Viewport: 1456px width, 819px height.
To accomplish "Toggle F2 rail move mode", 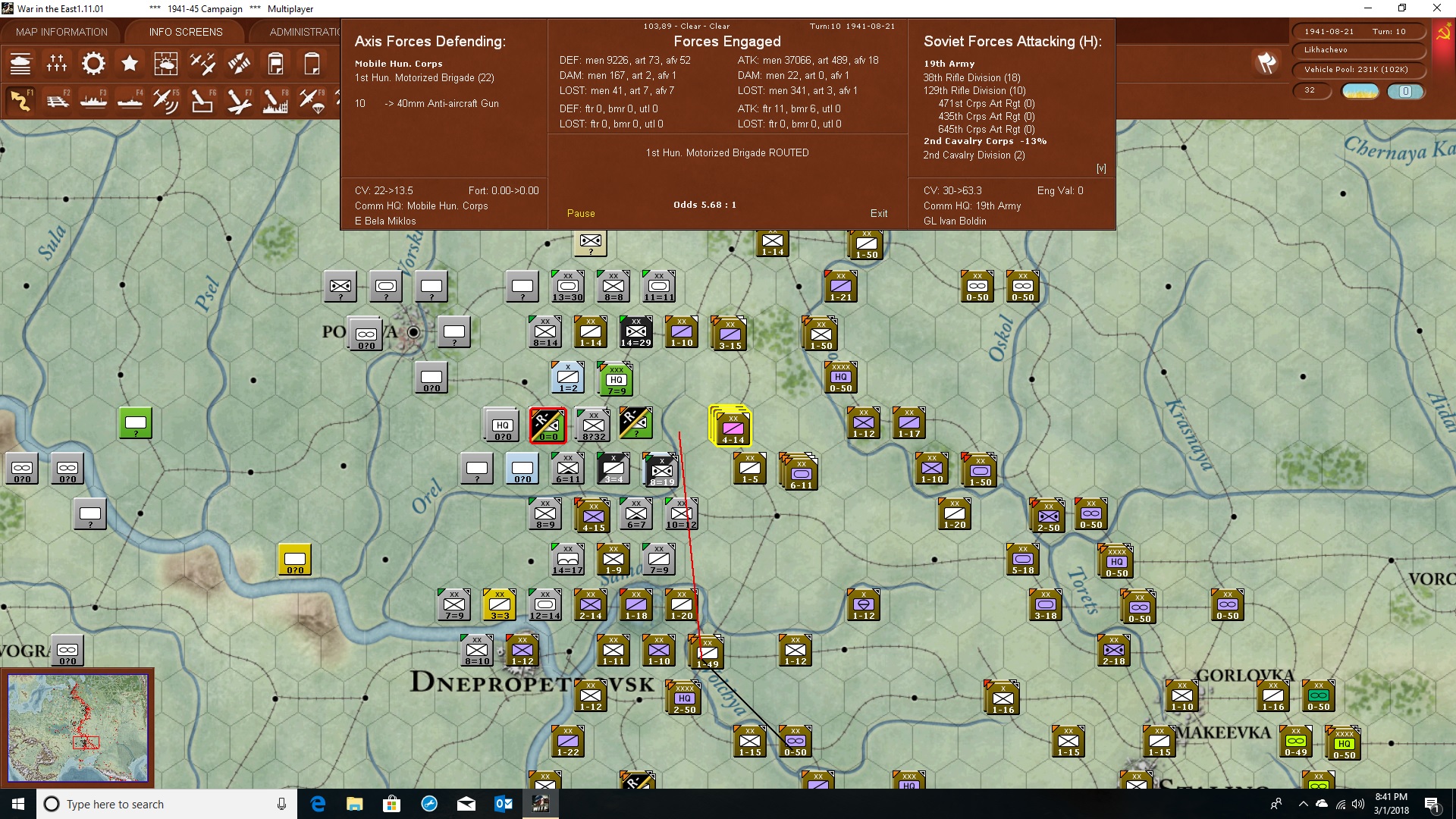I will pos(57,100).
